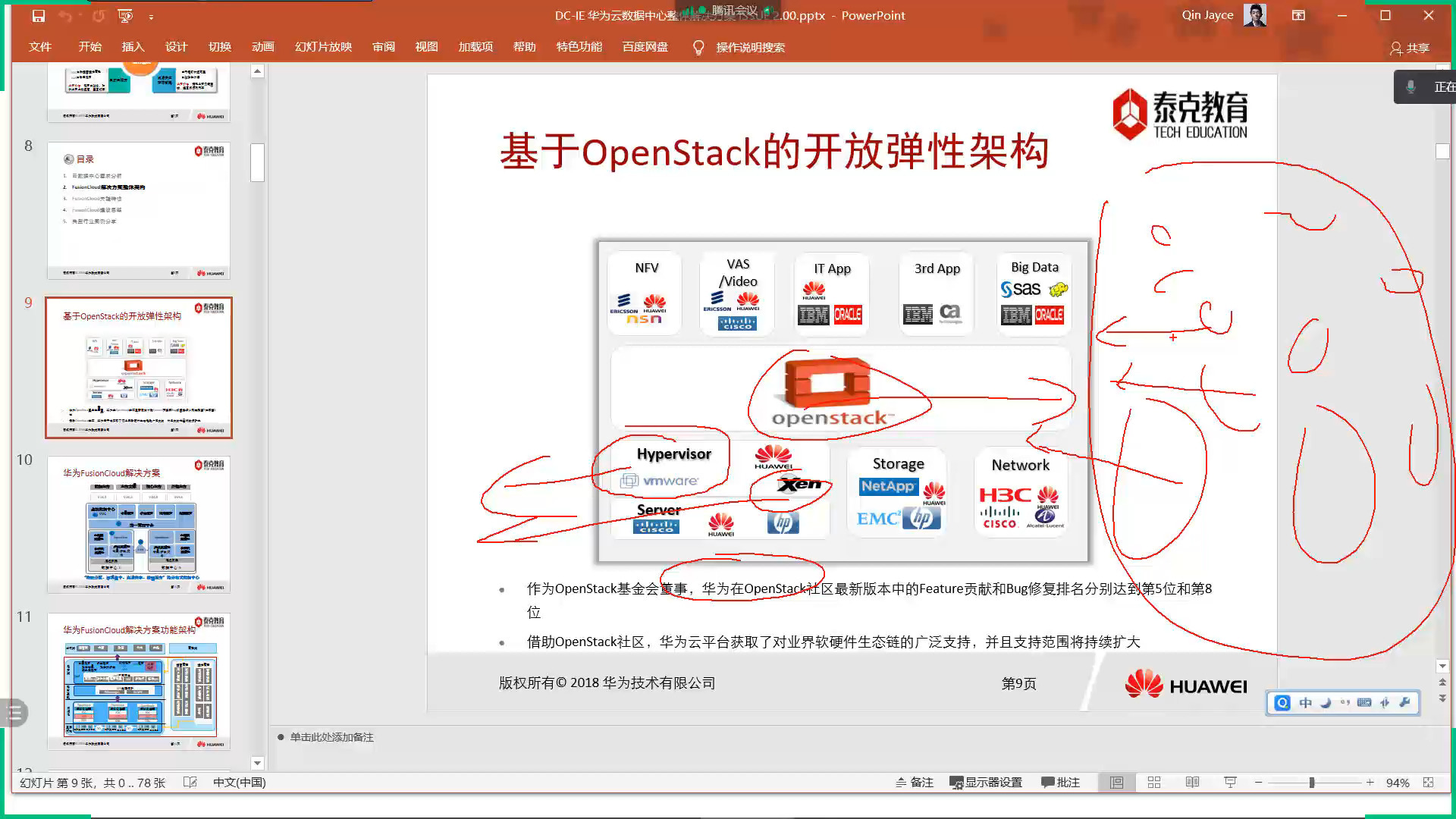Open the 审阅 review tab
Viewport: 1456px width, 819px height.
tap(384, 47)
